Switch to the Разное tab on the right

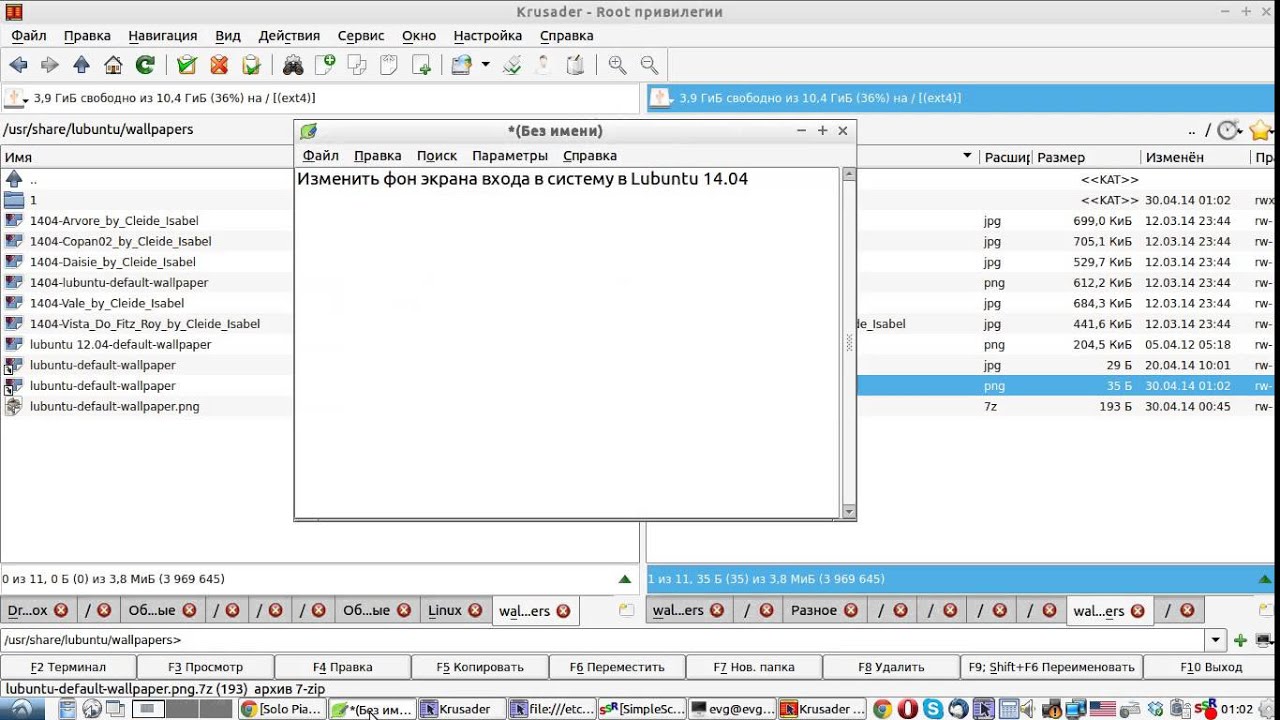[x=814, y=610]
